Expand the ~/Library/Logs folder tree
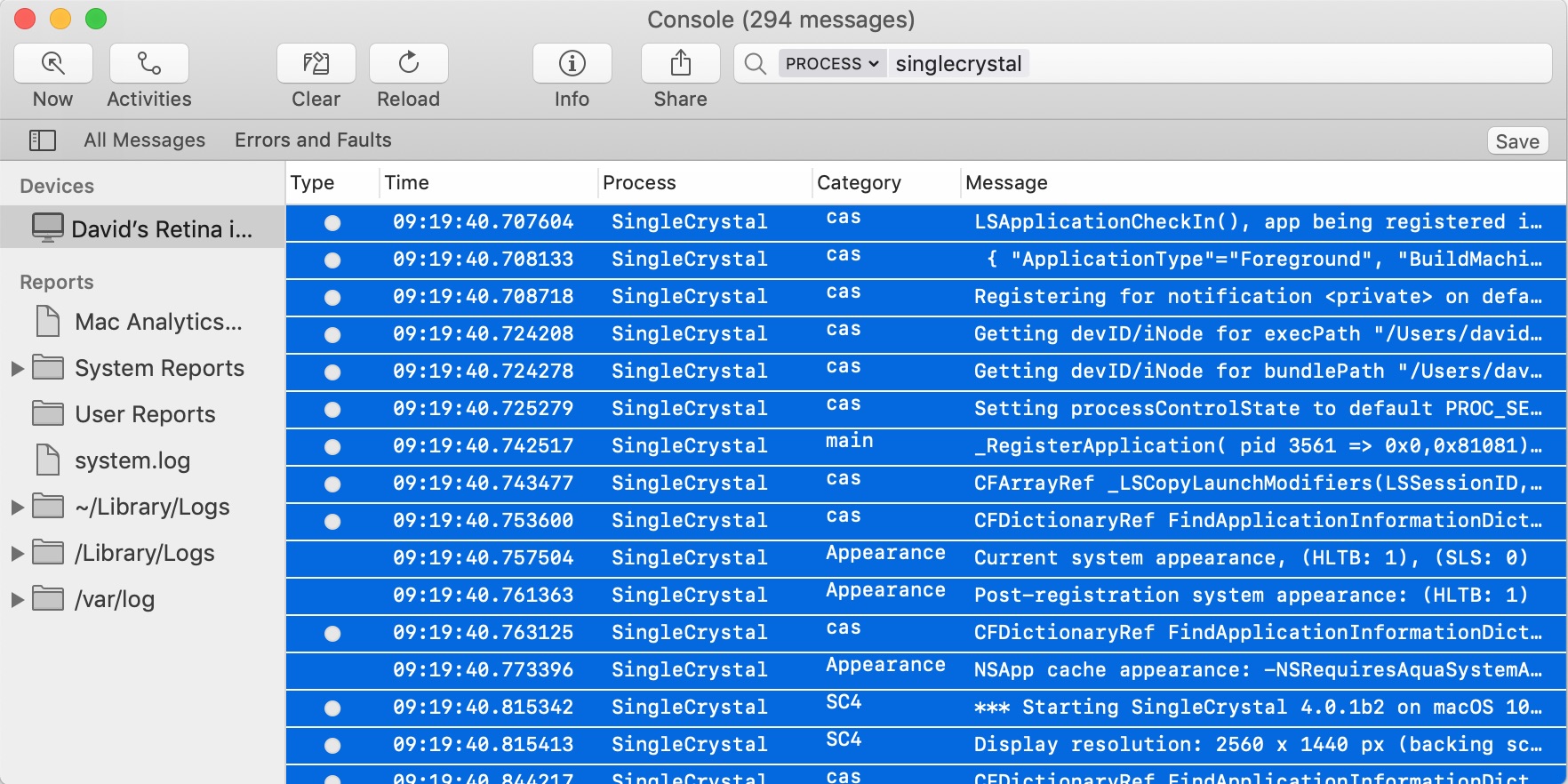Screen dimensions: 1568x784 (x=17, y=507)
